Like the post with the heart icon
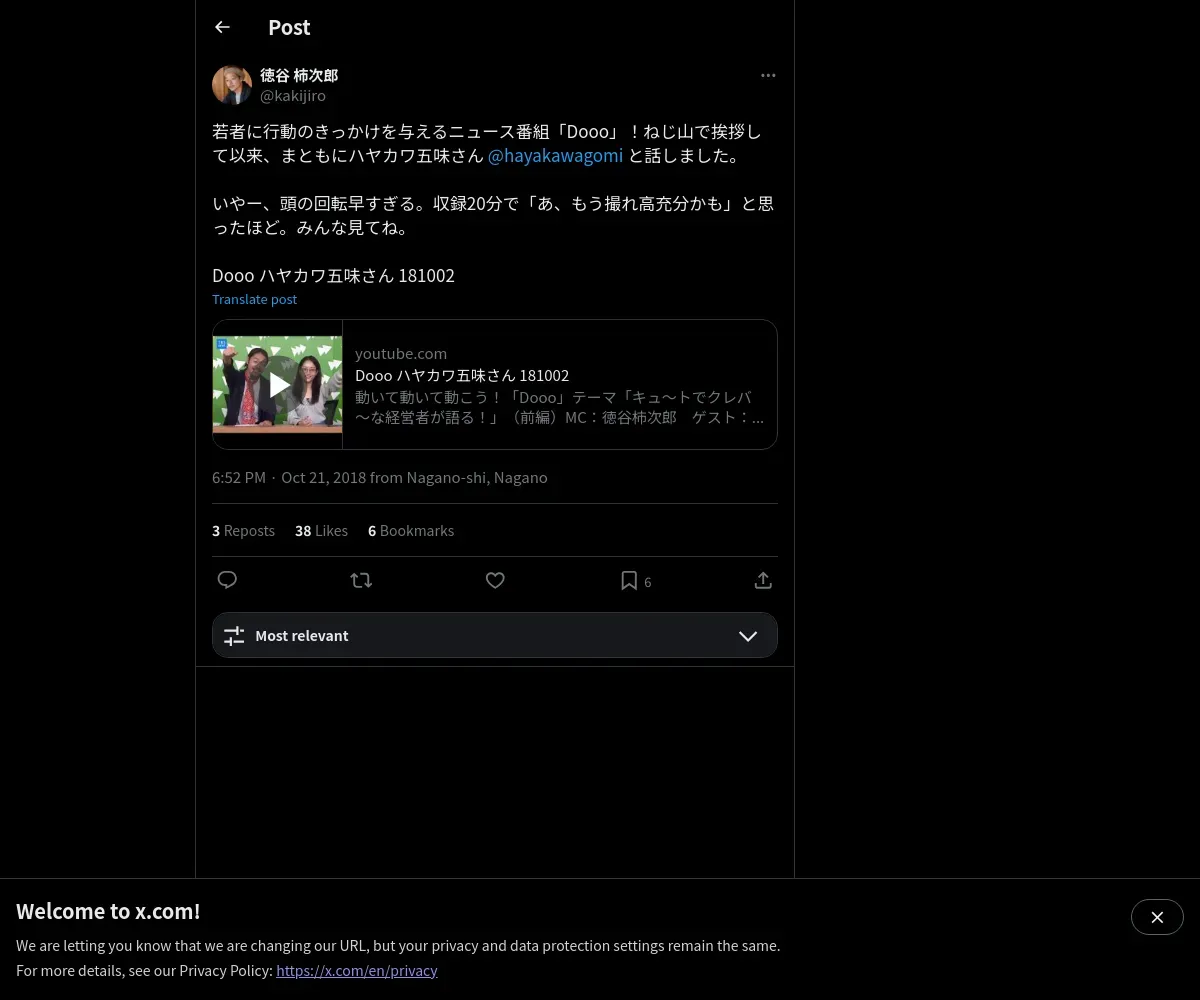This screenshot has height=1000, width=1200. 495,580
